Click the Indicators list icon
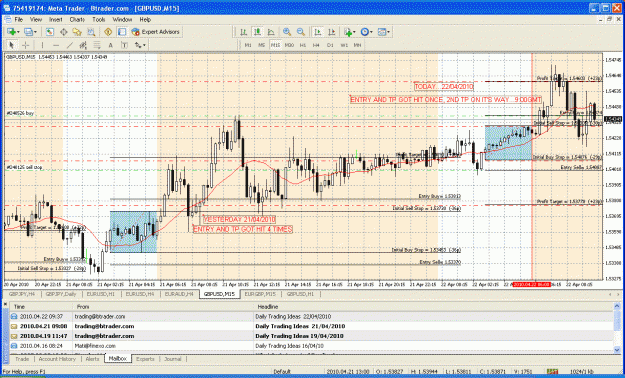The image size is (625, 378). coord(348,32)
